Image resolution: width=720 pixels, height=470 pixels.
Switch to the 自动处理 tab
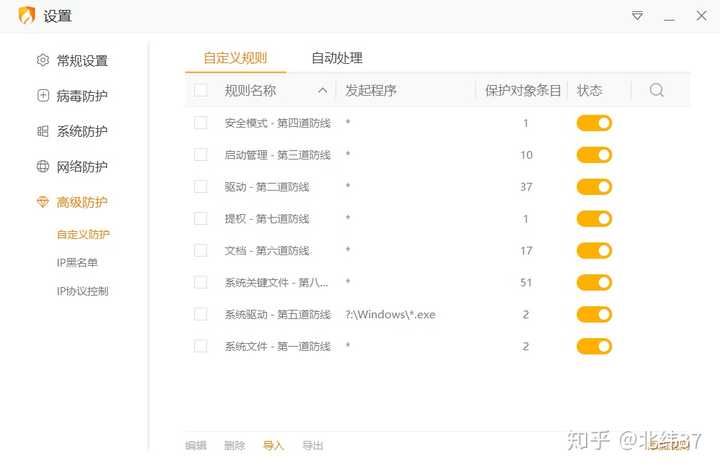click(x=336, y=58)
